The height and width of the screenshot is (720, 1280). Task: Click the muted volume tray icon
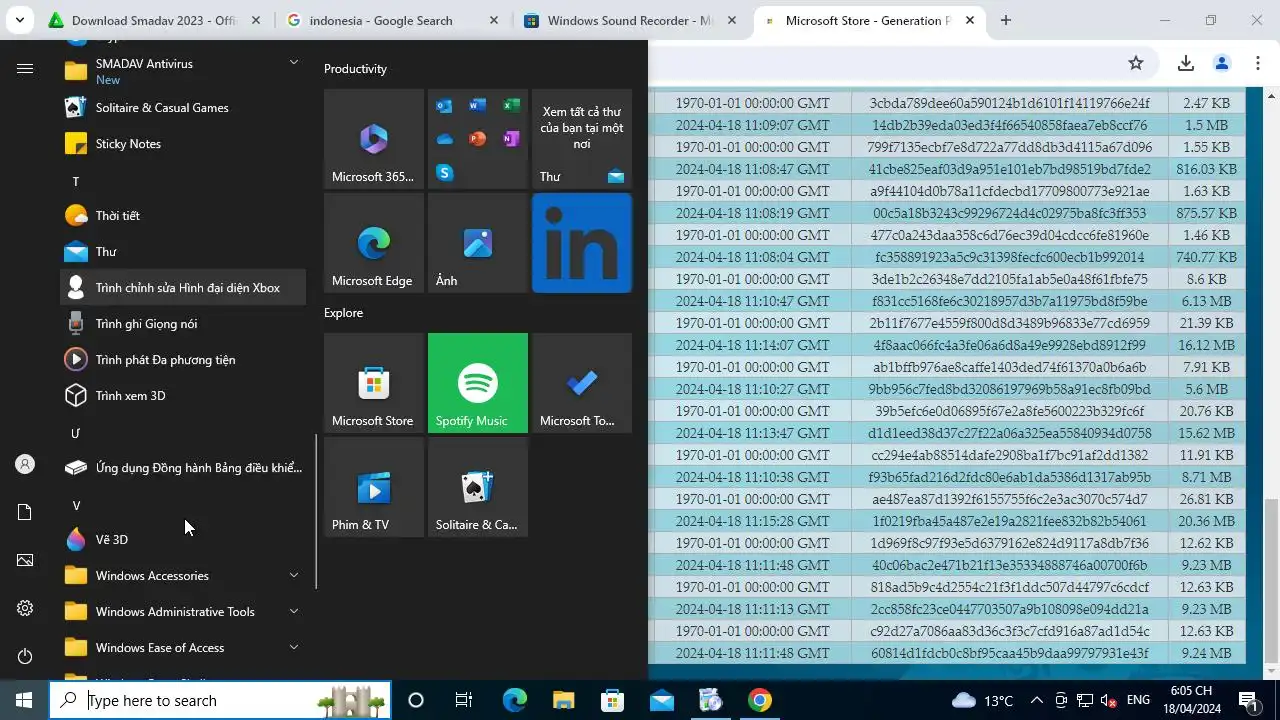pos(1108,700)
